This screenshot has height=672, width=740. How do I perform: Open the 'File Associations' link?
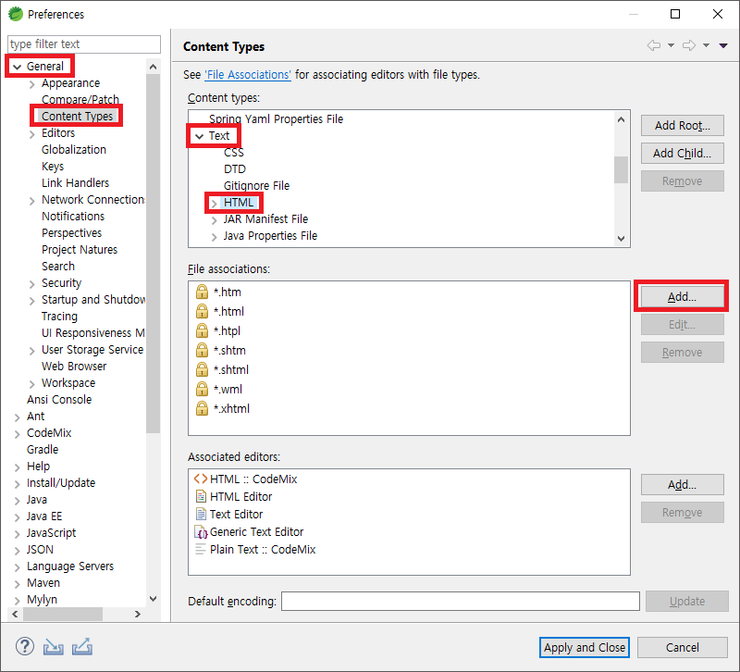(248, 75)
